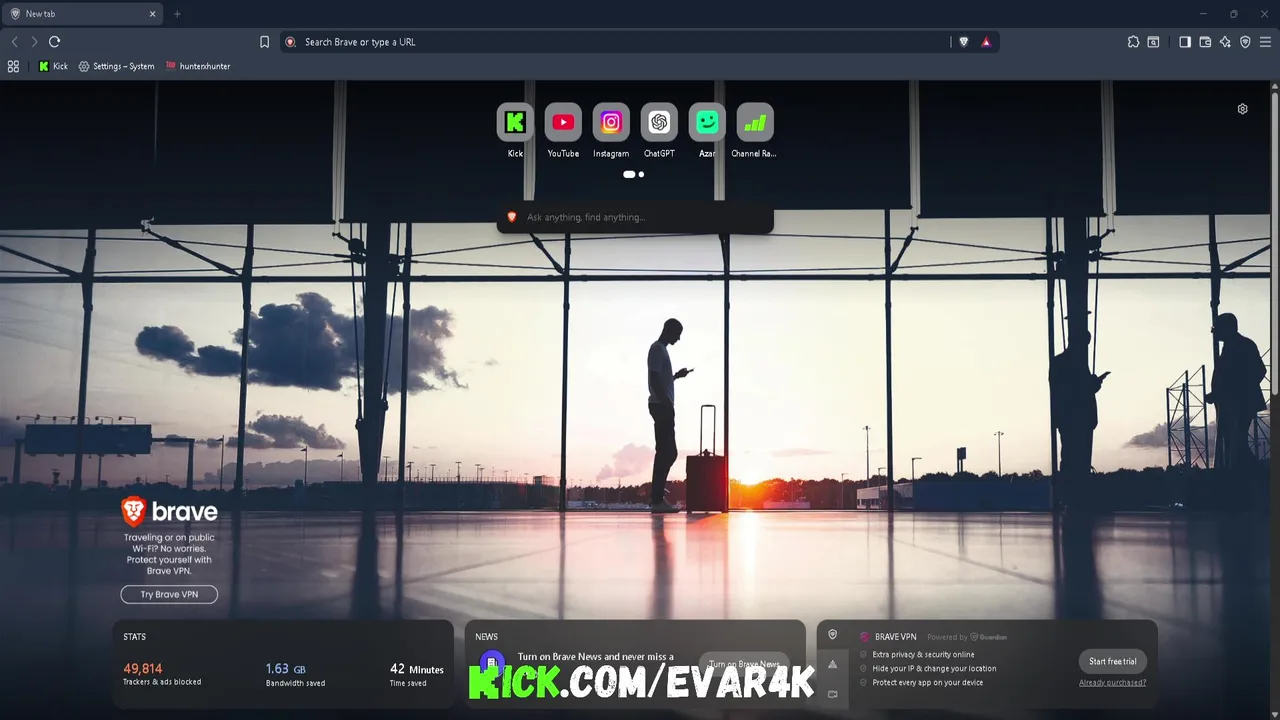Select the VPN shield widget tab icon
Viewport: 1280px width, 720px height.
(832, 635)
